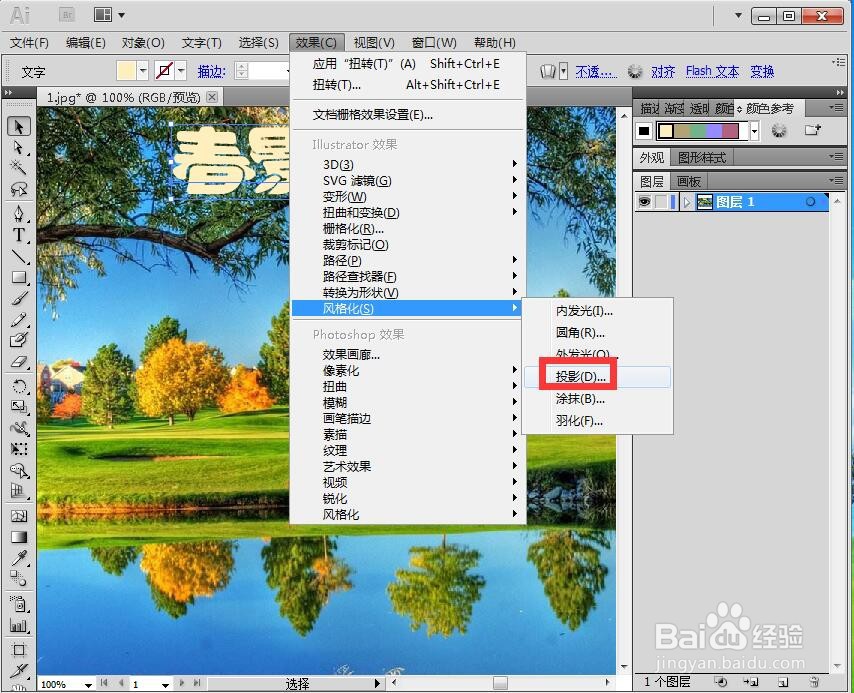Open 对齐 from the control bar
Viewport: 854px width, 693px height.
click(665, 71)
